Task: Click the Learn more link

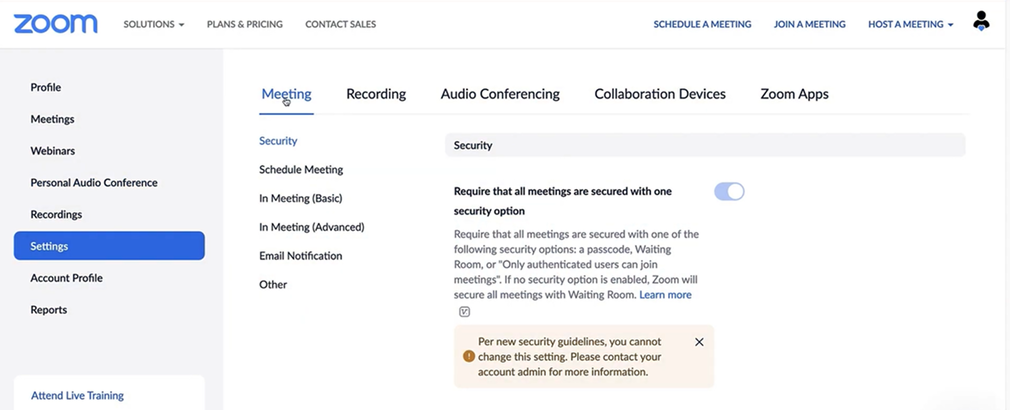Action: tap(665, 295)
